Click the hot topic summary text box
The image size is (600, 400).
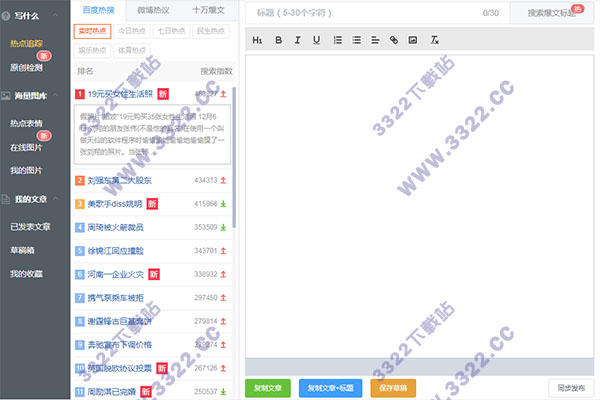tap(152, 134)
